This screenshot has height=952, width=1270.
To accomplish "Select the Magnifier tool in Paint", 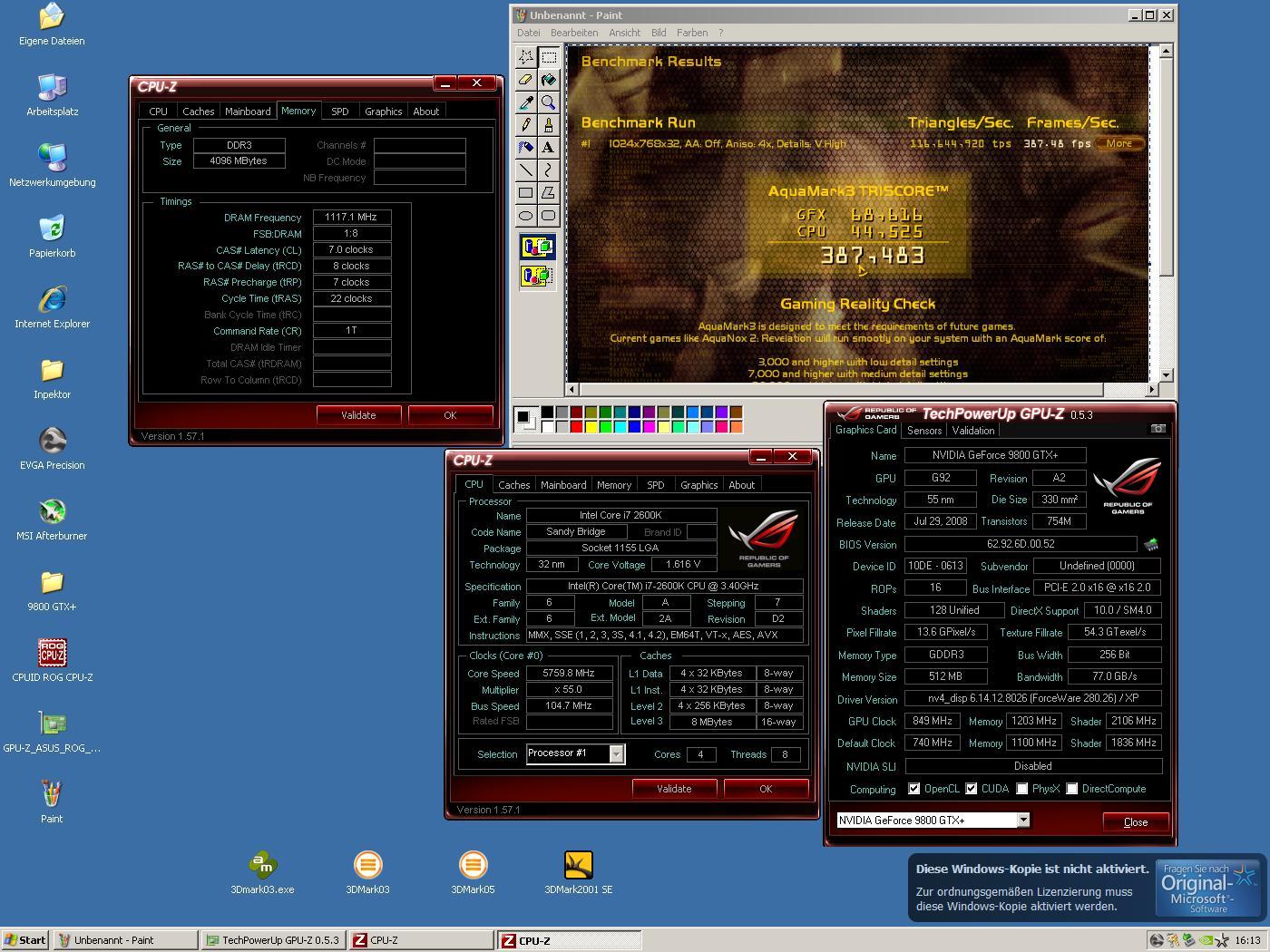I will [x=549, y=102].
